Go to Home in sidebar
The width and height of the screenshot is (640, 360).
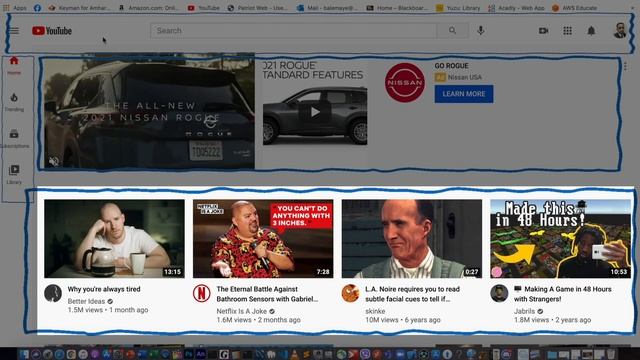pos(14,66)
